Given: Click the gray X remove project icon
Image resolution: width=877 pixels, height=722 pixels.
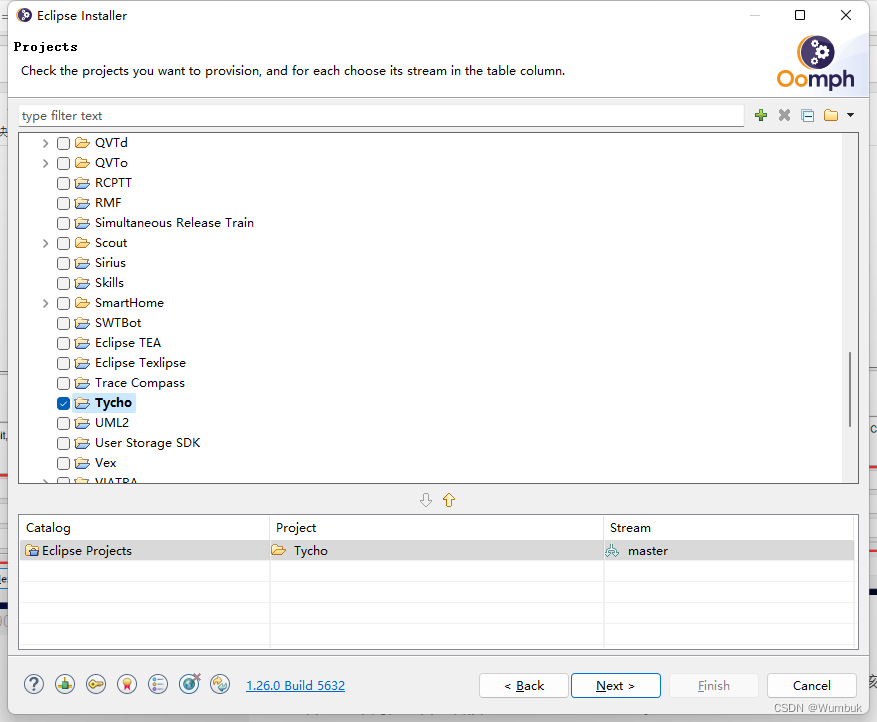Looking at the screenshot, I should (x=784, y=115).
